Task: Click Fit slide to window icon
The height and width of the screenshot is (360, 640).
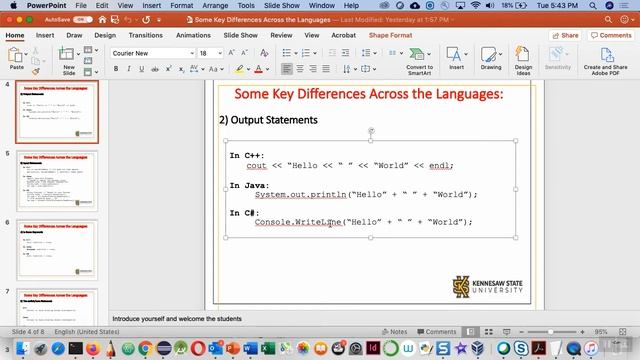Action: pos(622,332)
